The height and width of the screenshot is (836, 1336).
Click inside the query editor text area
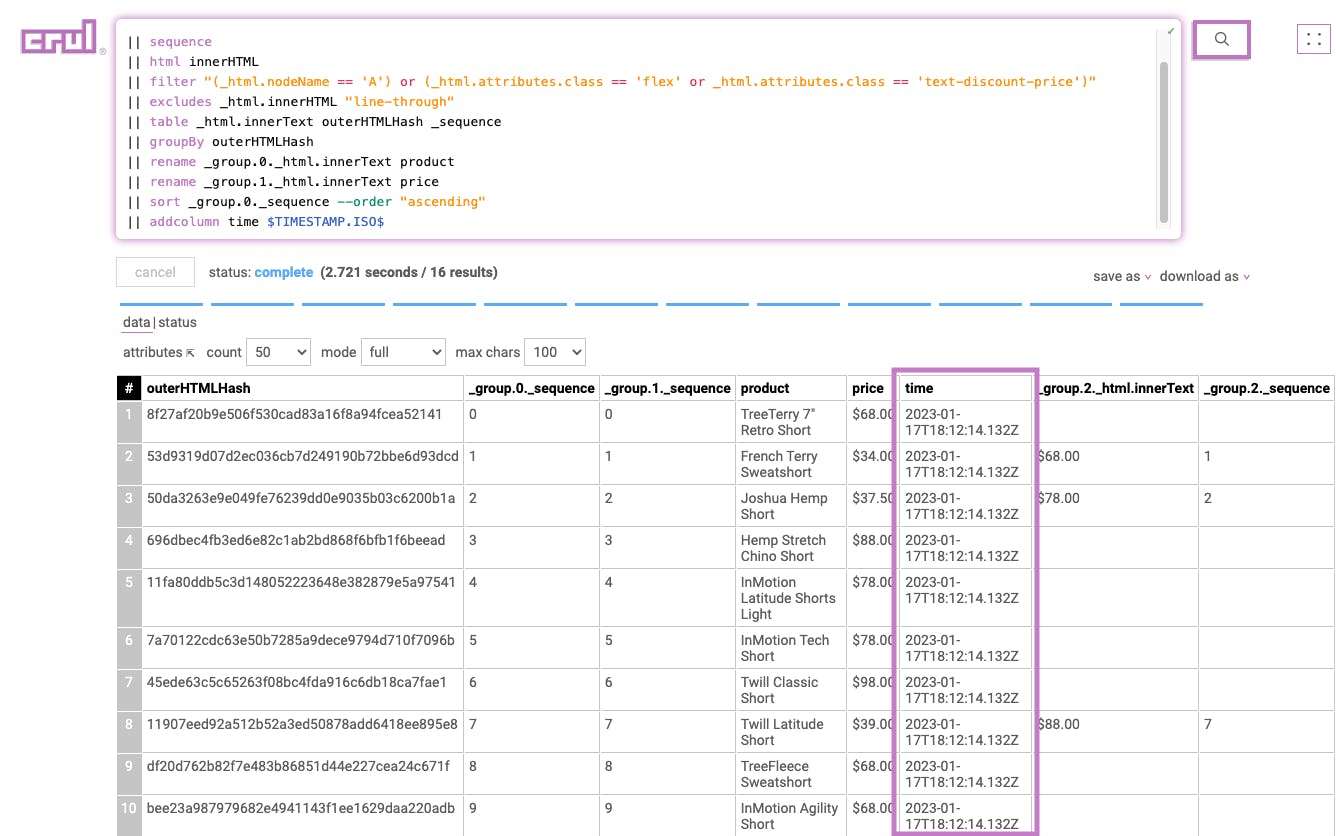640,130
